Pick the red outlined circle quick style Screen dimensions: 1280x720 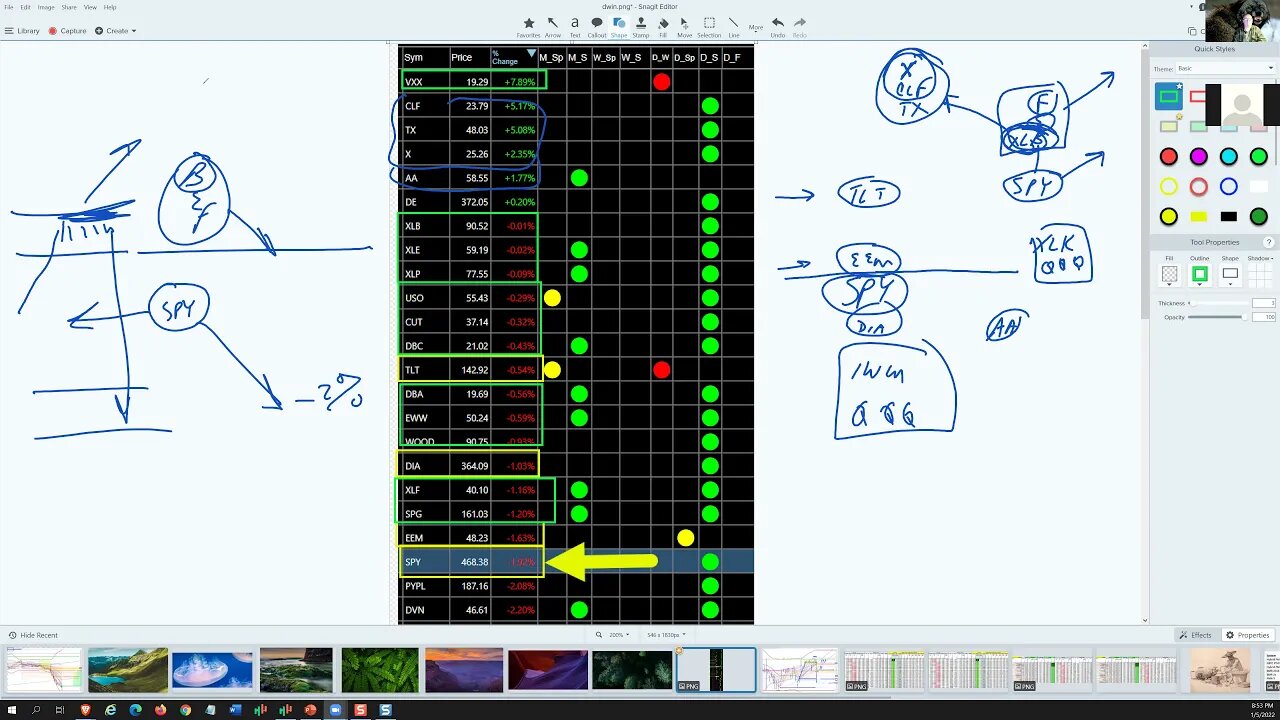(x=1199, y=186)
